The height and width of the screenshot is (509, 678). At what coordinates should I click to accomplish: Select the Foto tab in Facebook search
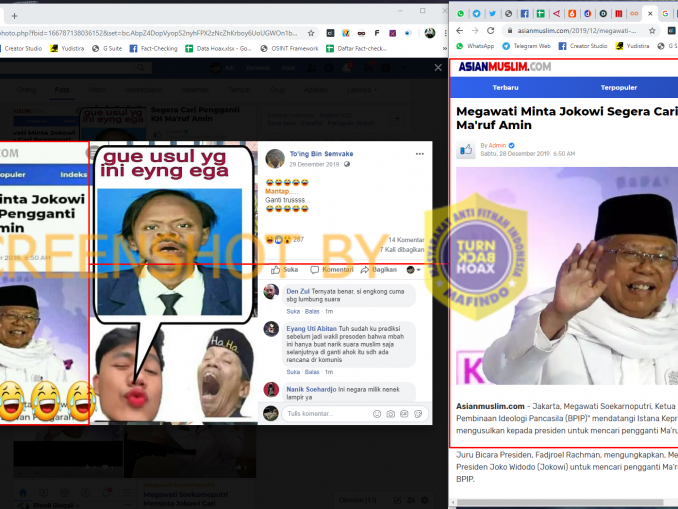coord(62,90)
